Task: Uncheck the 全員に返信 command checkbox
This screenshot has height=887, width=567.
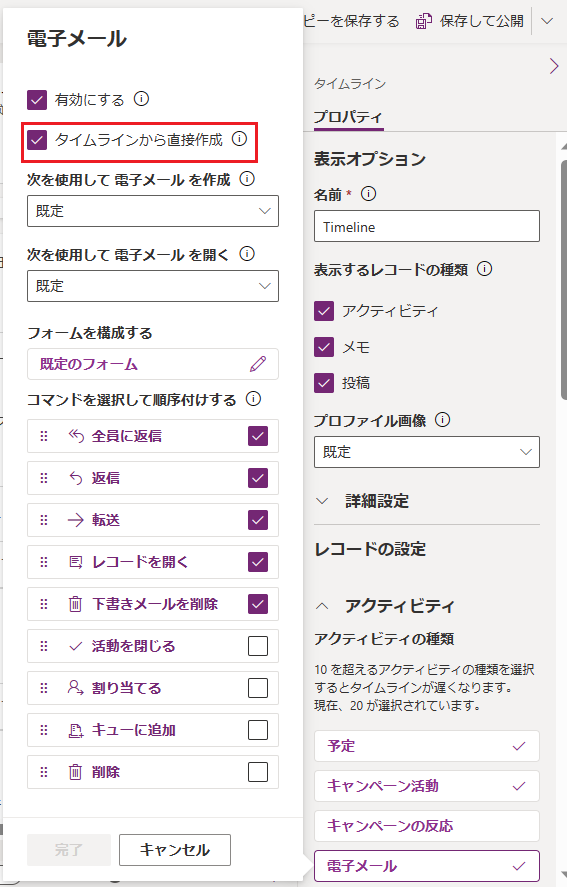Action: [258, 436]
